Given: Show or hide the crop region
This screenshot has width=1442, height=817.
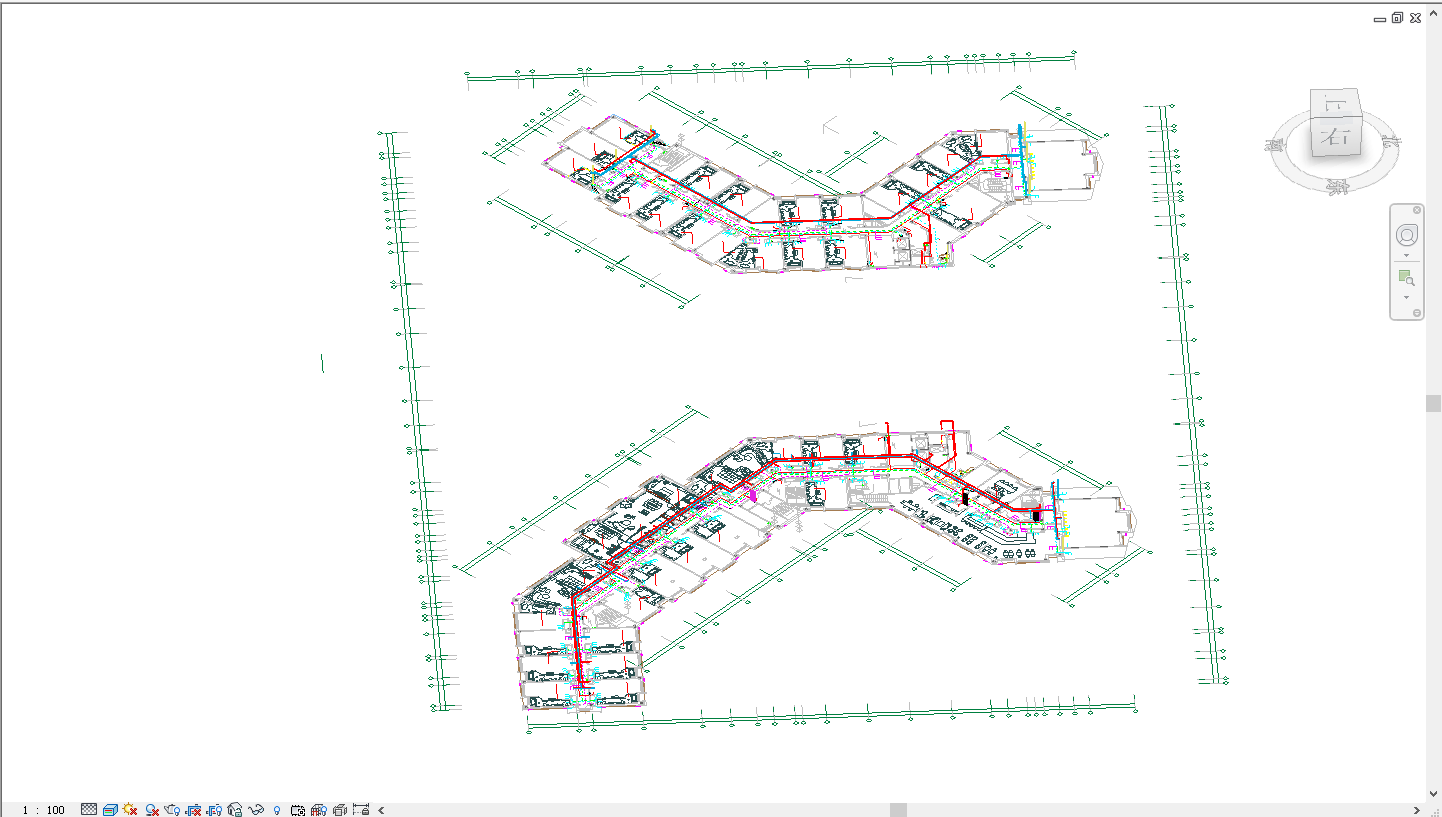Looking at the screenshot, I should point(215,810).
